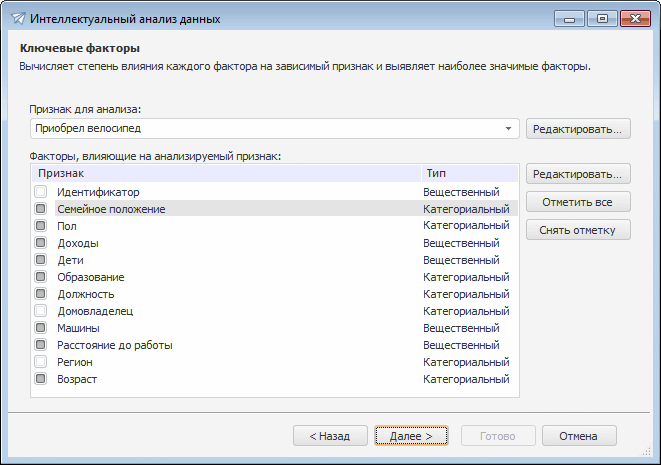This screenshot has width=661, height=465.
Task: Click the paper plane icon in title bar
Action: point(17,19)
